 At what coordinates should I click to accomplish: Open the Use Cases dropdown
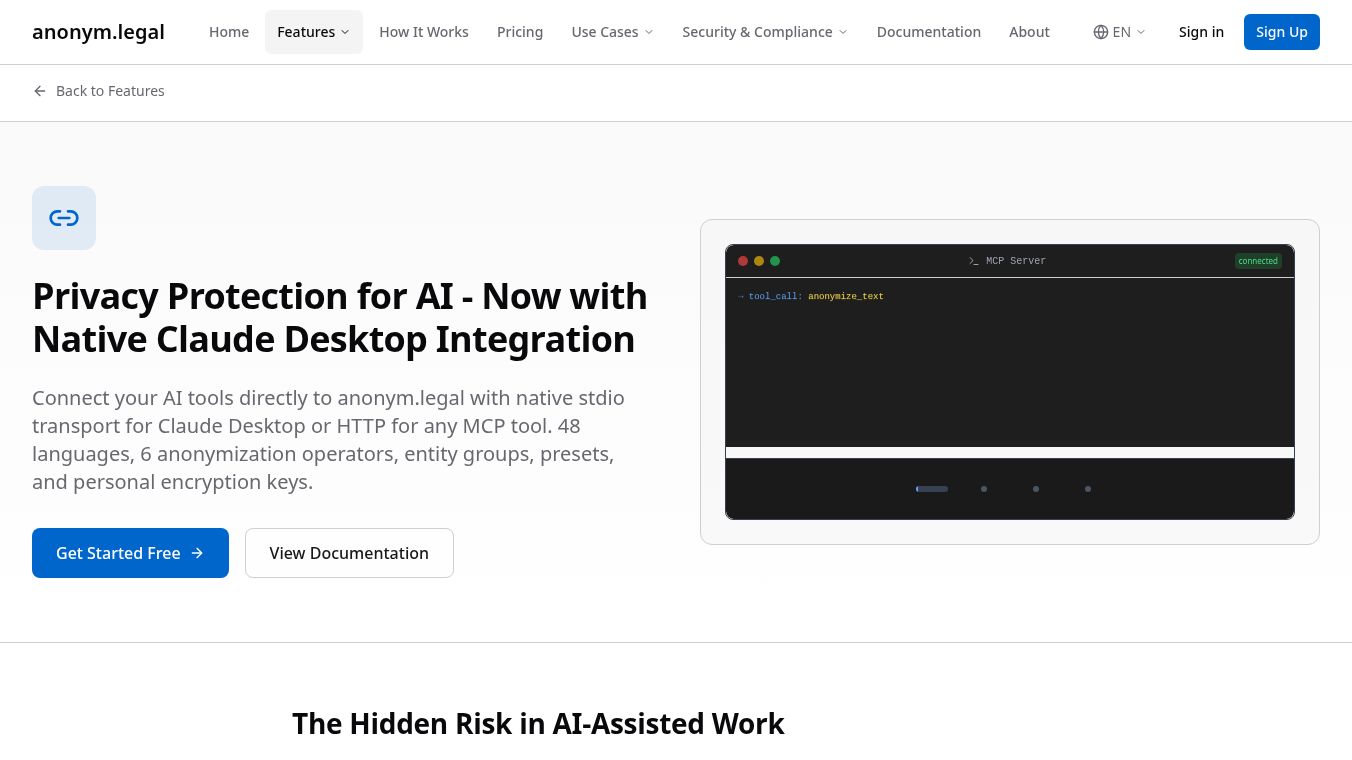pyautogui.click(x=612, y=32)
